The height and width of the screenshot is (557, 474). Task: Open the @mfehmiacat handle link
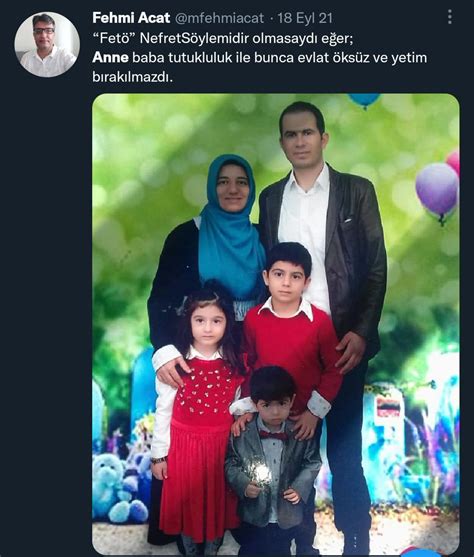point(220,18)
